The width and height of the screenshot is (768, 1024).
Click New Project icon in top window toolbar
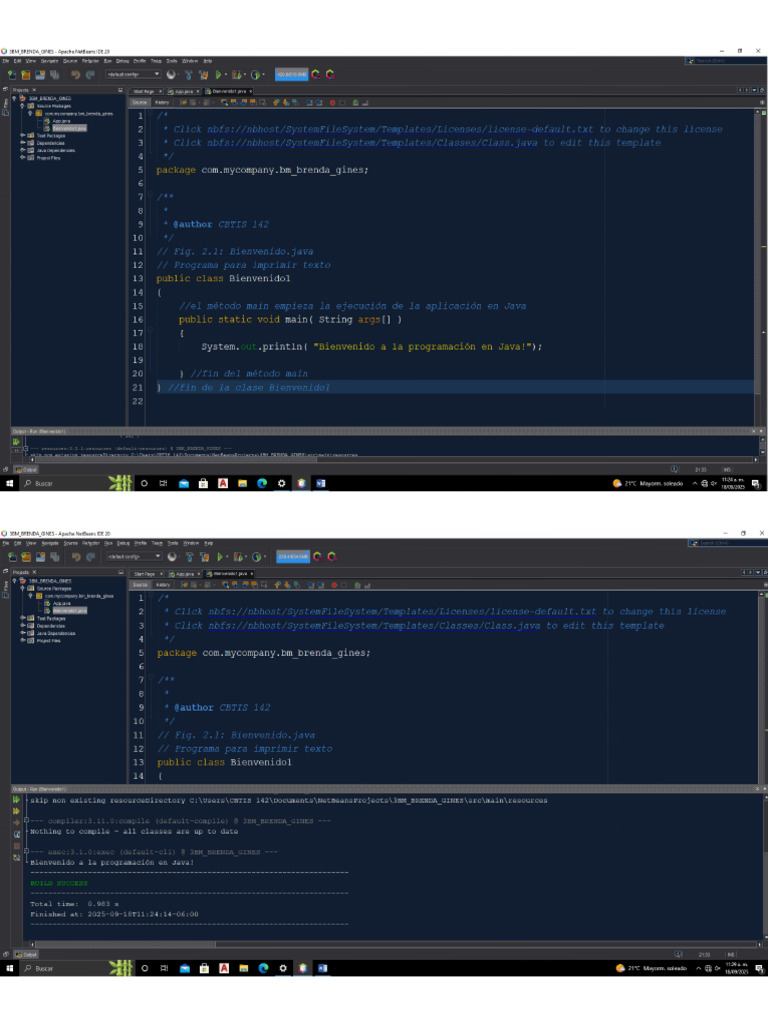25,74
